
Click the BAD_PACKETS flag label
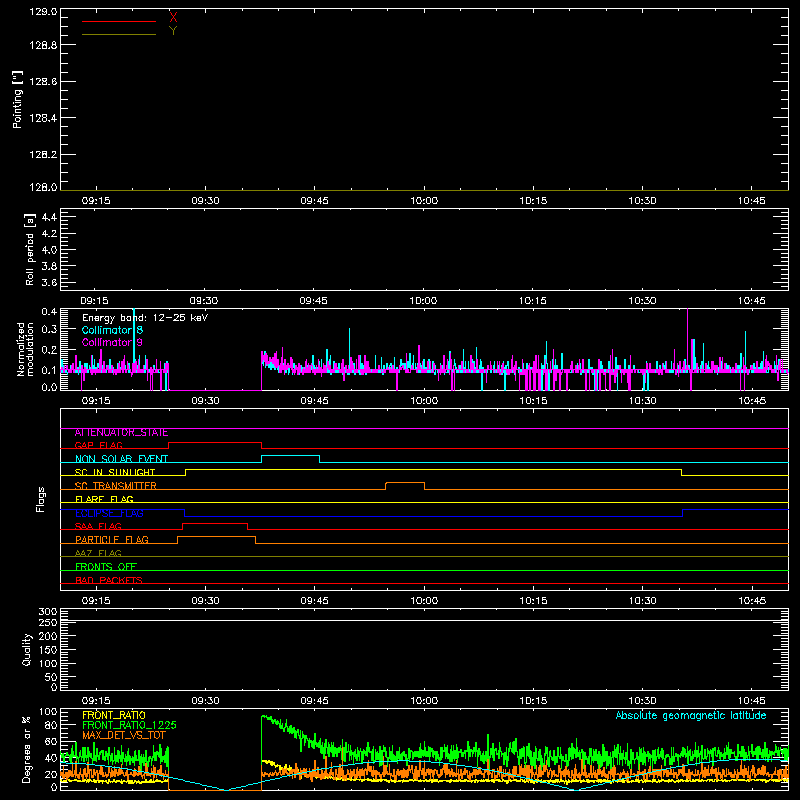click(x=109, y=581)
